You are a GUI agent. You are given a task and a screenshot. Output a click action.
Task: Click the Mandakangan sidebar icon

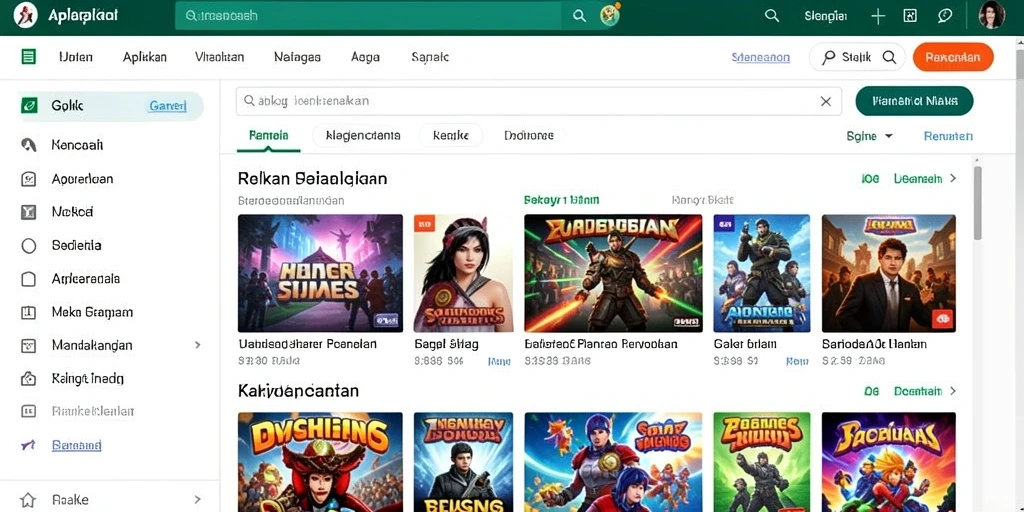[29, 345]
